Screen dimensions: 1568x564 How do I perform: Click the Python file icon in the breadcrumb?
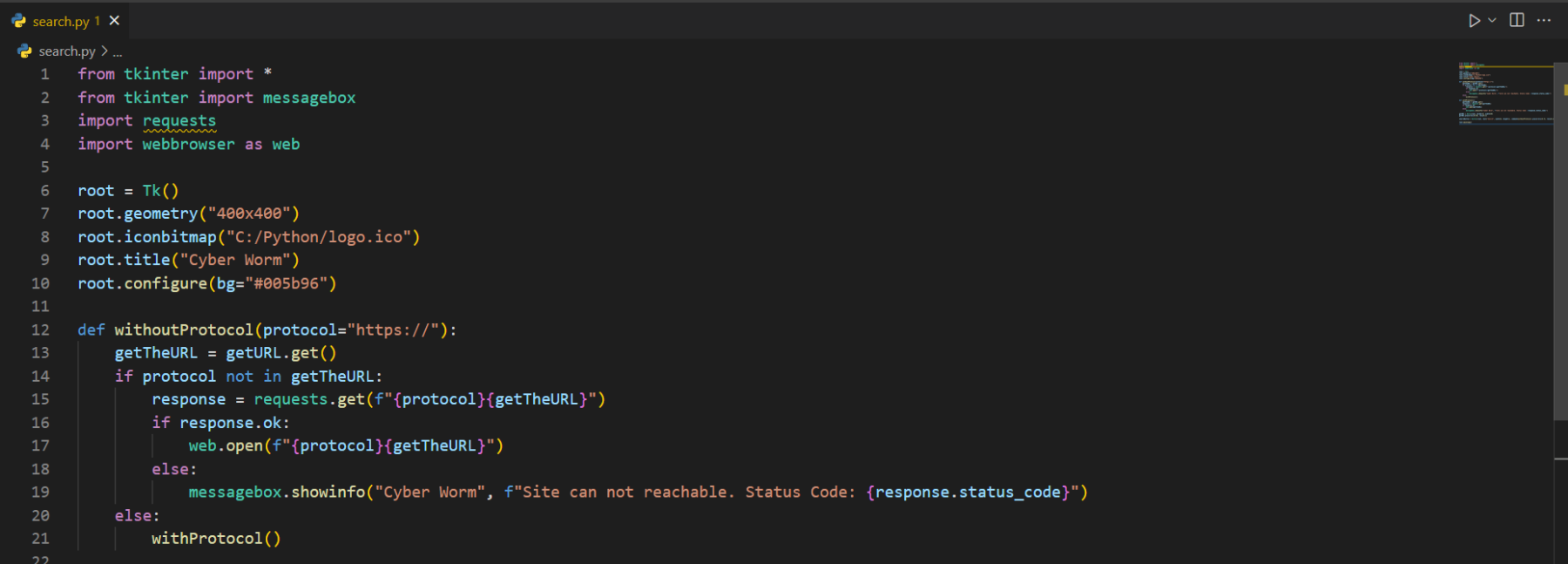click(x=24, y=51)
